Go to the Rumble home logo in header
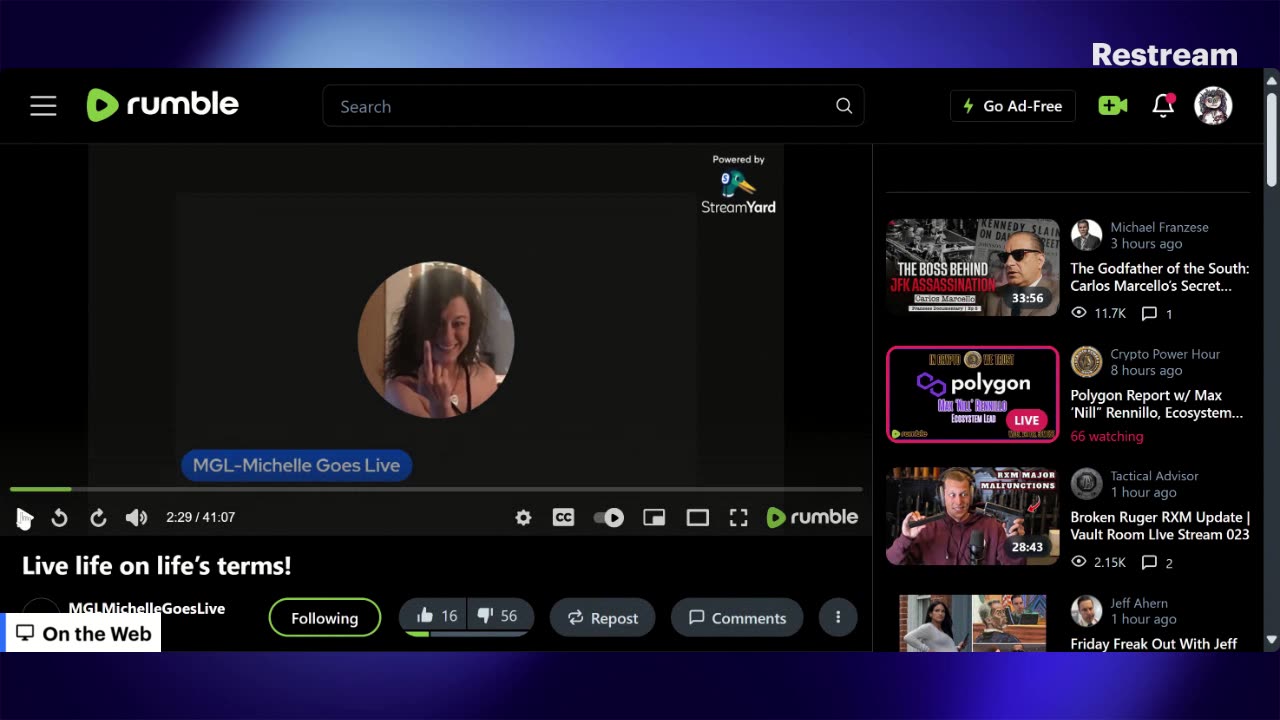Viewport: 1280px width, 720px height. click(x=163, y=105)
